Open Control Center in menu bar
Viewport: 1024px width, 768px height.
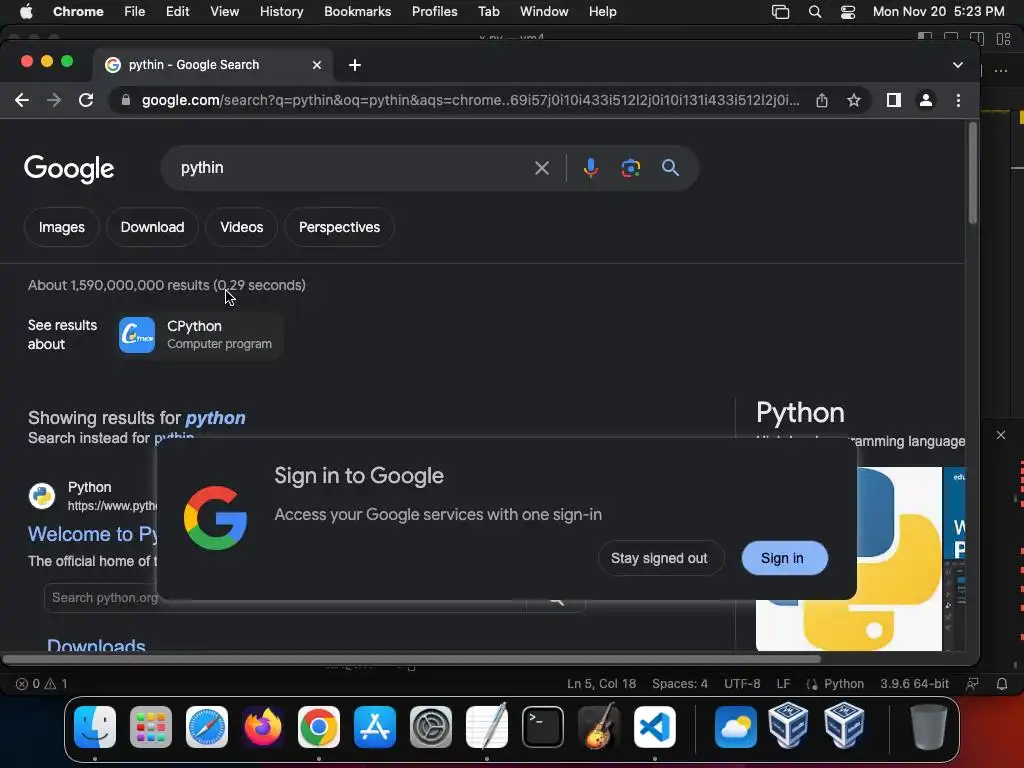[x=848, y=12]
